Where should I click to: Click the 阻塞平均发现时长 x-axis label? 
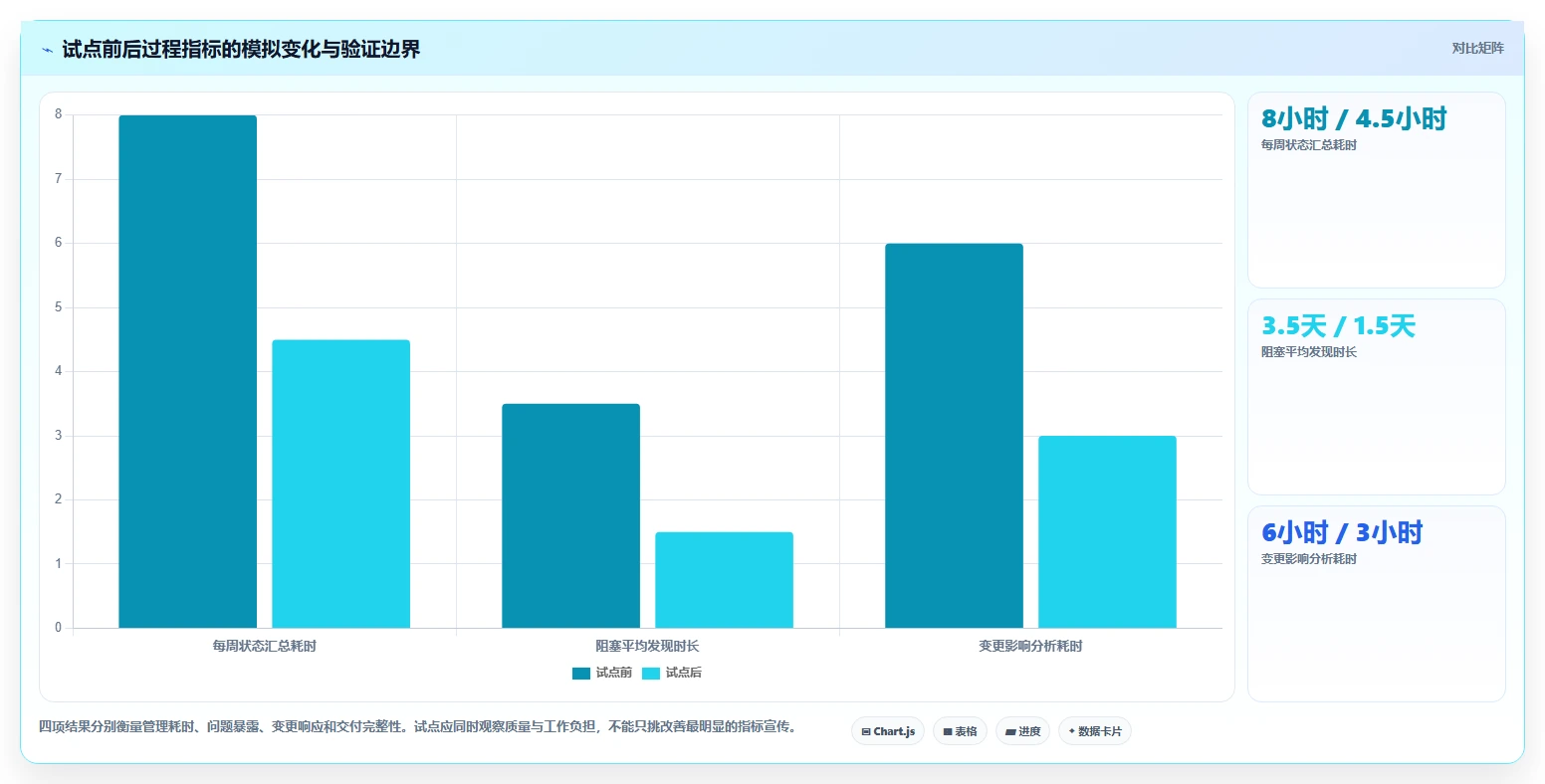pyautogui.click(x=648, y=646)
